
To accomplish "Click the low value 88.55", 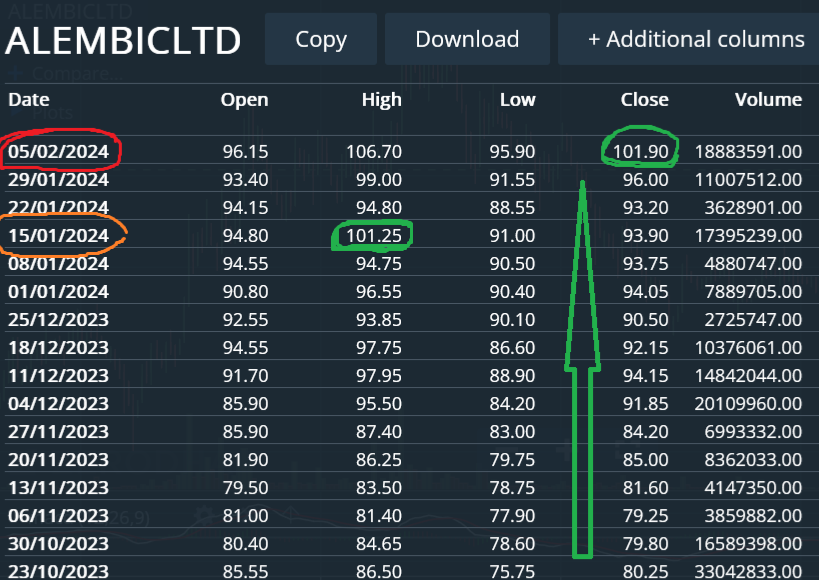I will click(512, 208).
